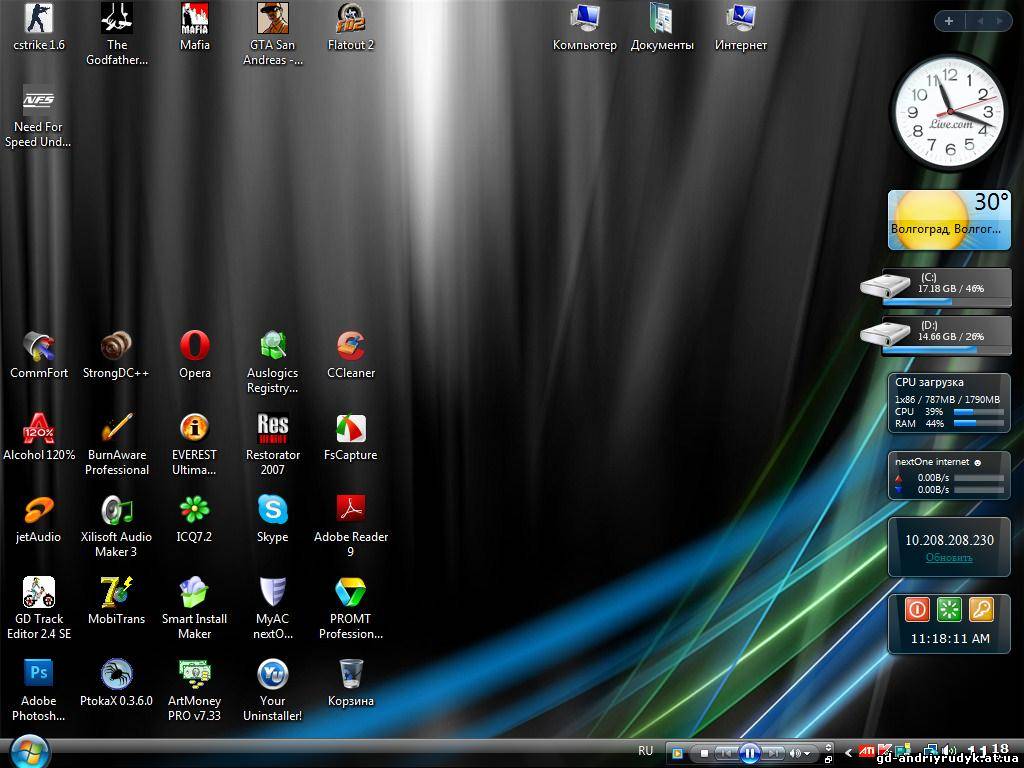Pause playback in taskbar media player

click(750, 754)
